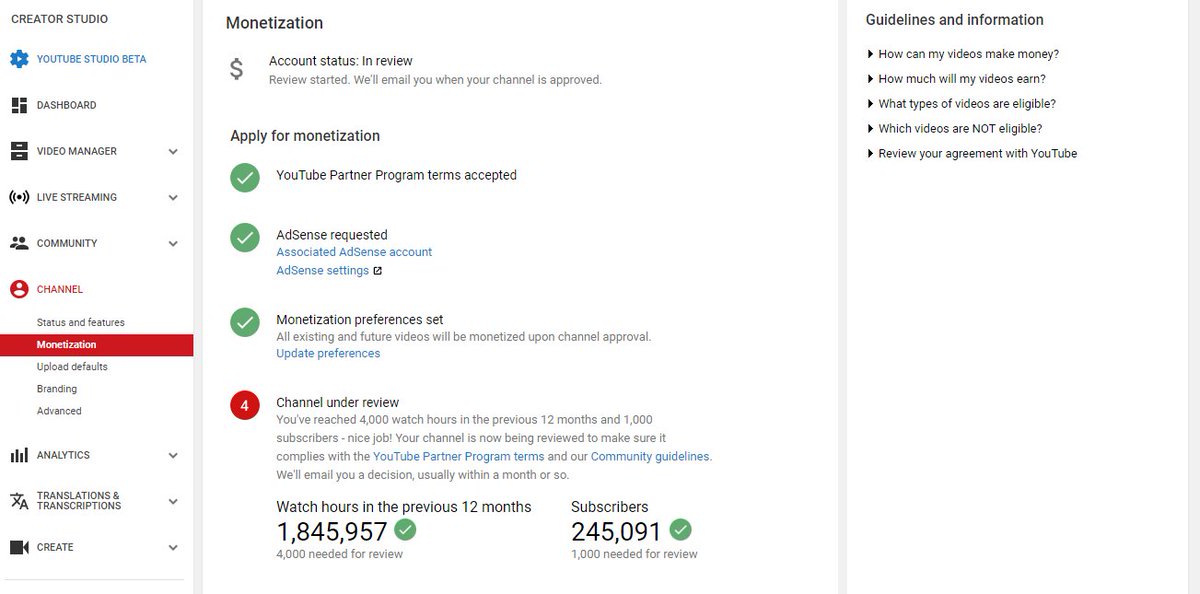Image resolution: width=1200 pixels, height=594 pixels.
Task: Click the checkmark beside Partner Program terms accepted
Action: point(245,177)
